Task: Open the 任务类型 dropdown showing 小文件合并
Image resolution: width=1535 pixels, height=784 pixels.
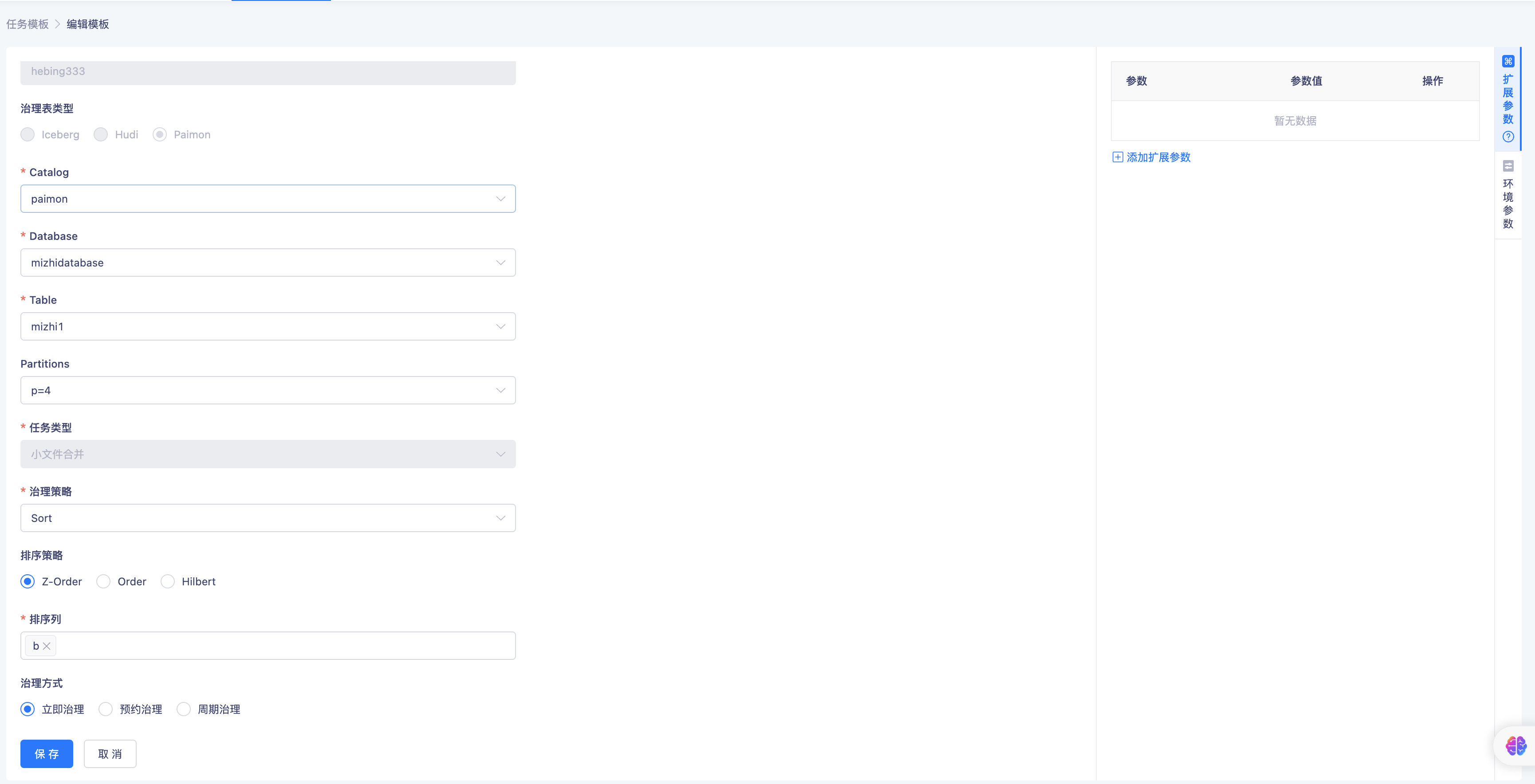Action: tap(268, 454)
